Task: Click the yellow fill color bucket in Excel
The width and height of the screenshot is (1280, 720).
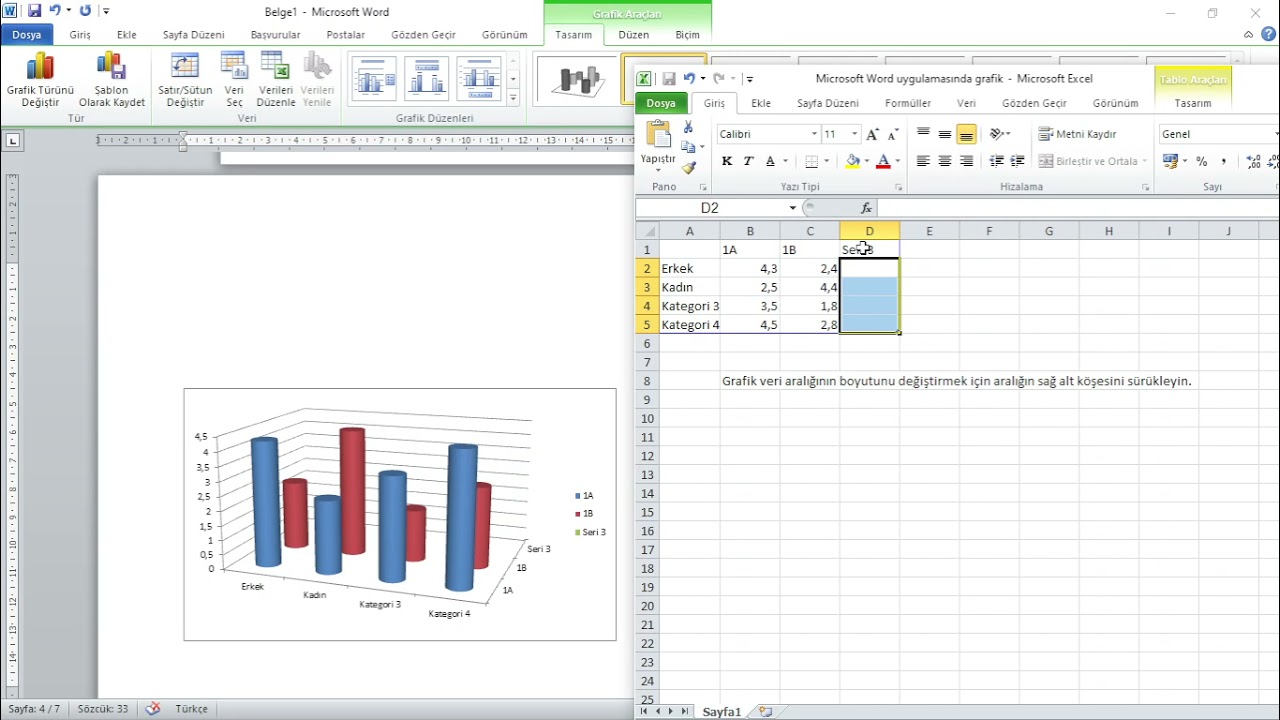Action: point(853,161)
